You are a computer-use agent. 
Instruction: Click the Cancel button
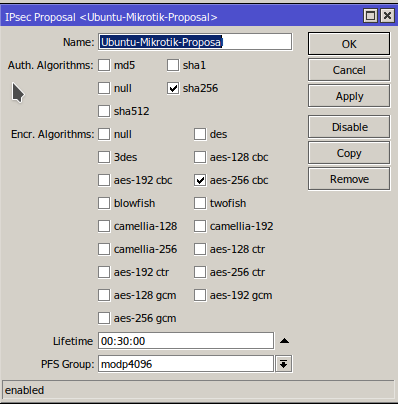tap(349, 70)
